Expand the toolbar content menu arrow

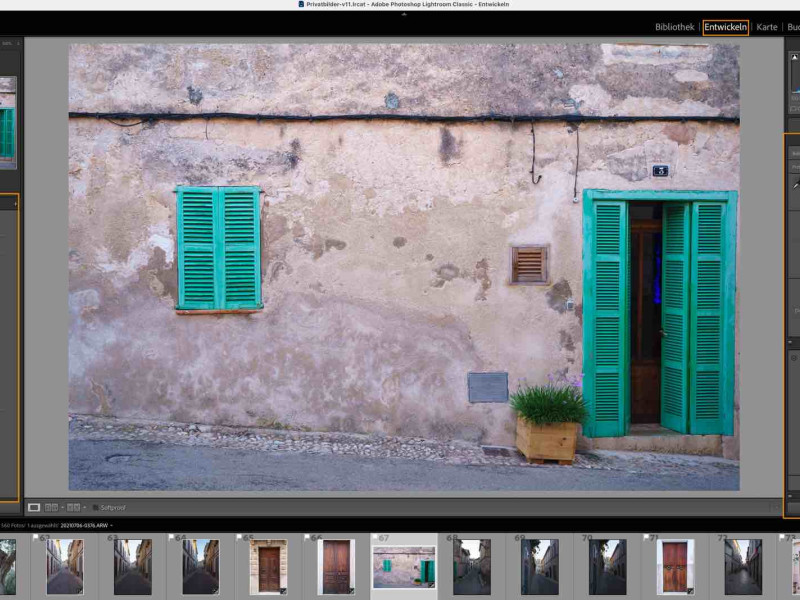(x=776, y=507)
